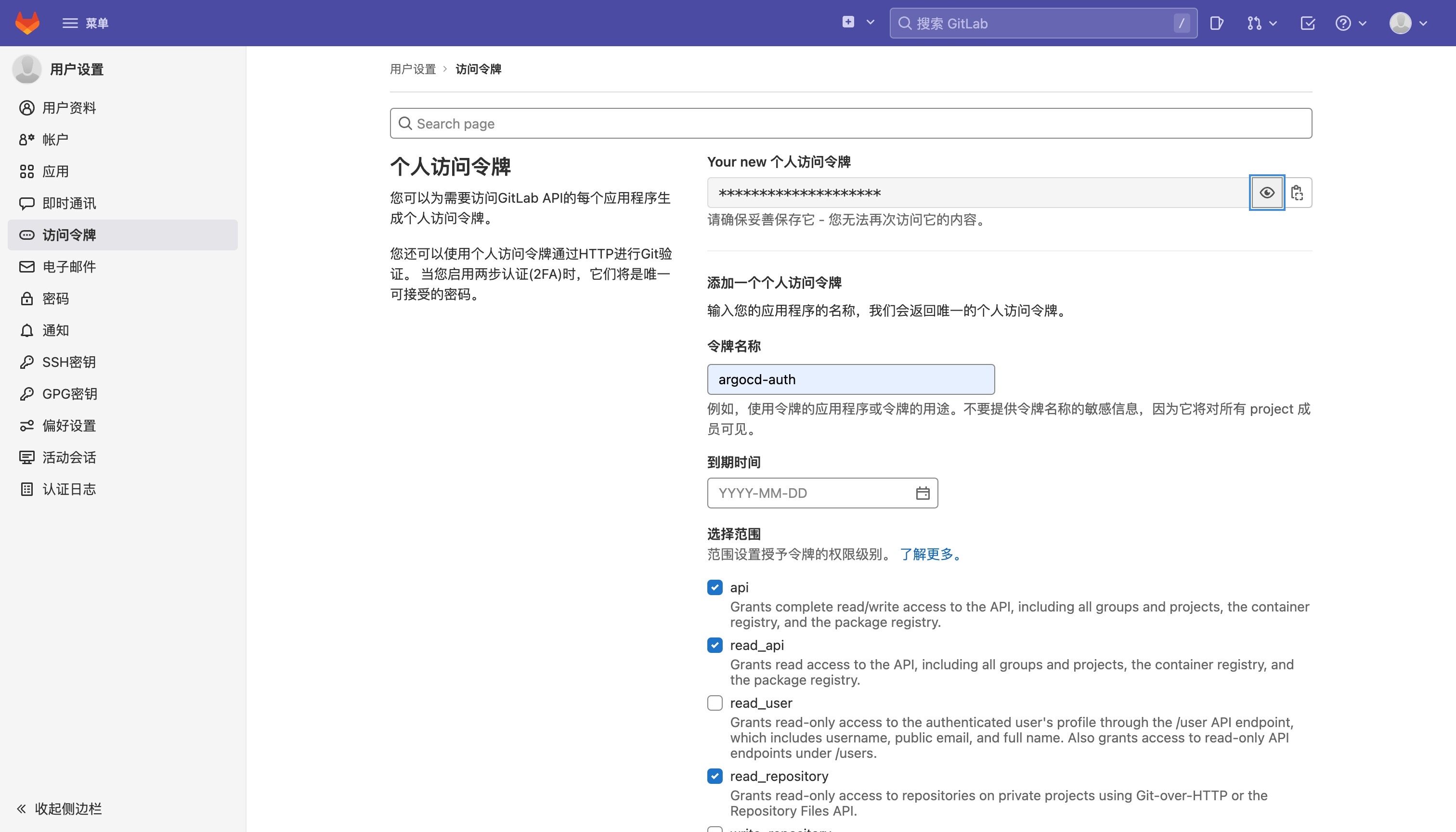Click the 通知 bell icon
This screenshot has width=1456, height=832.
(26, 330)
